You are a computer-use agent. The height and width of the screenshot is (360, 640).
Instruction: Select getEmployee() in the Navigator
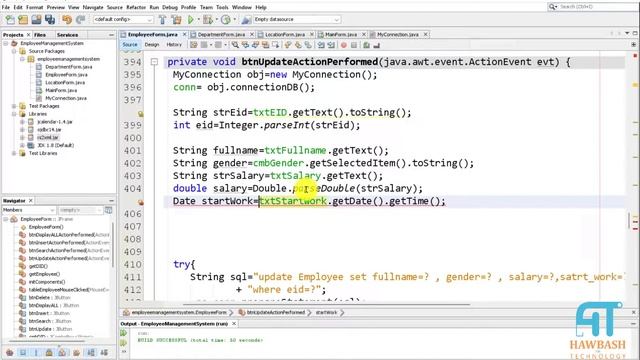click(x=44, y=274)
